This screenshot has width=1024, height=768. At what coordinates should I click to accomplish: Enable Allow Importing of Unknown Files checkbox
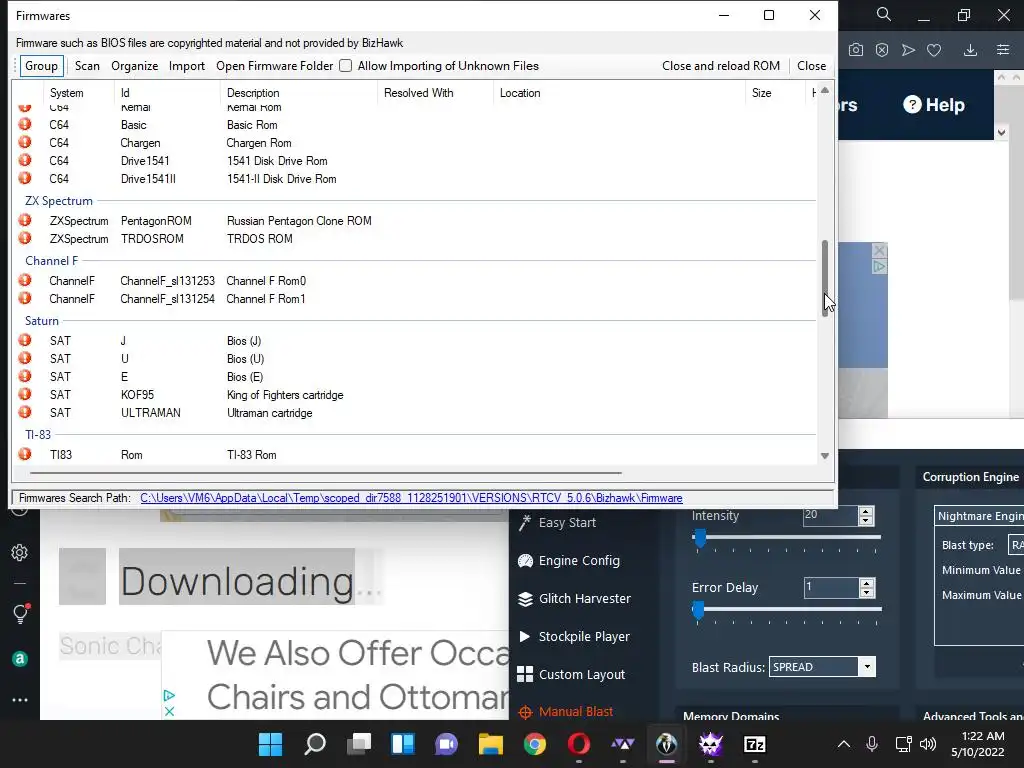[345, 66]
